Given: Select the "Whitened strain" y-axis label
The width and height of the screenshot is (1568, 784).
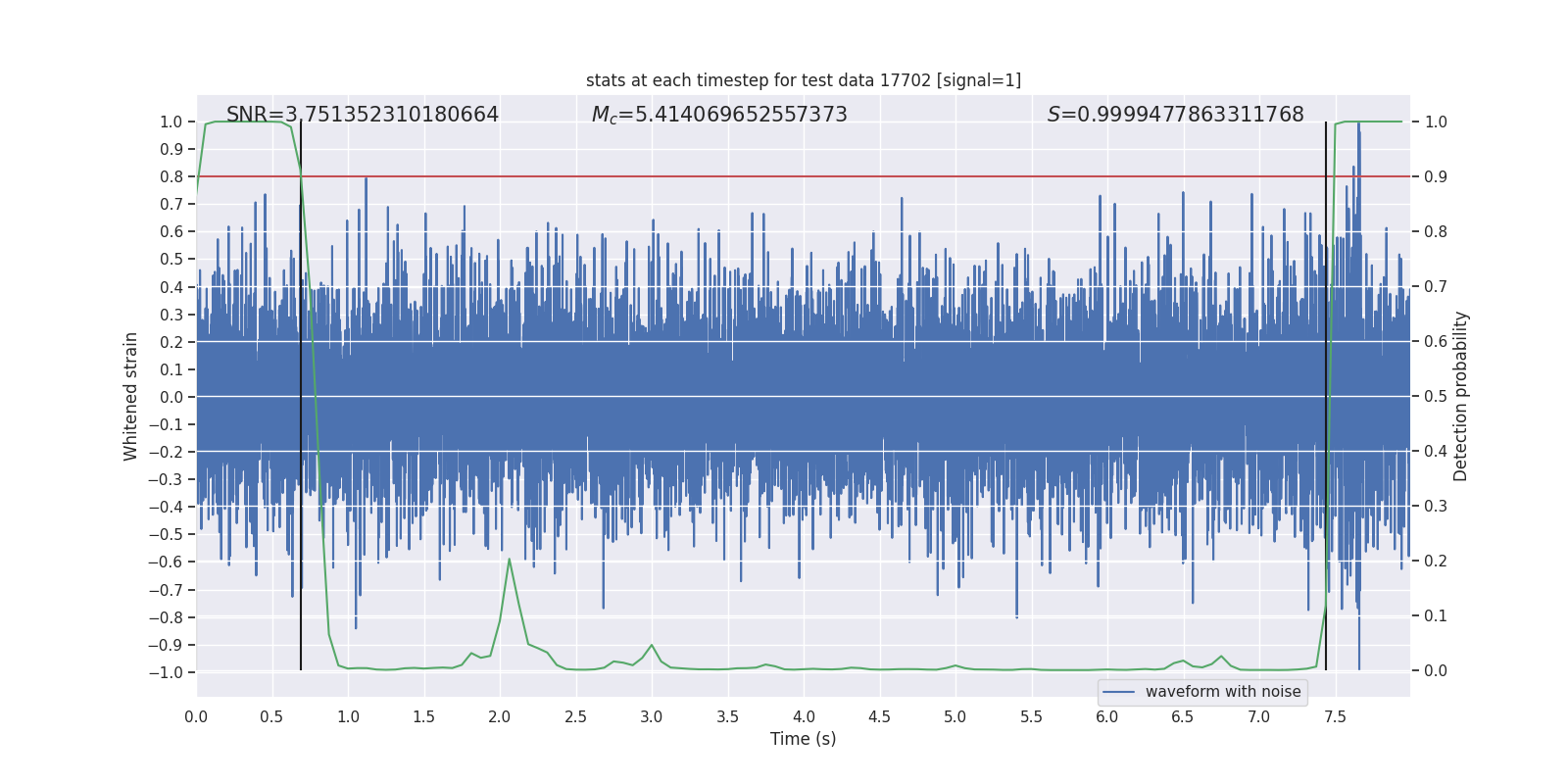Looking at the screenshot, I should pyautogui.click(x=131, y=396).
